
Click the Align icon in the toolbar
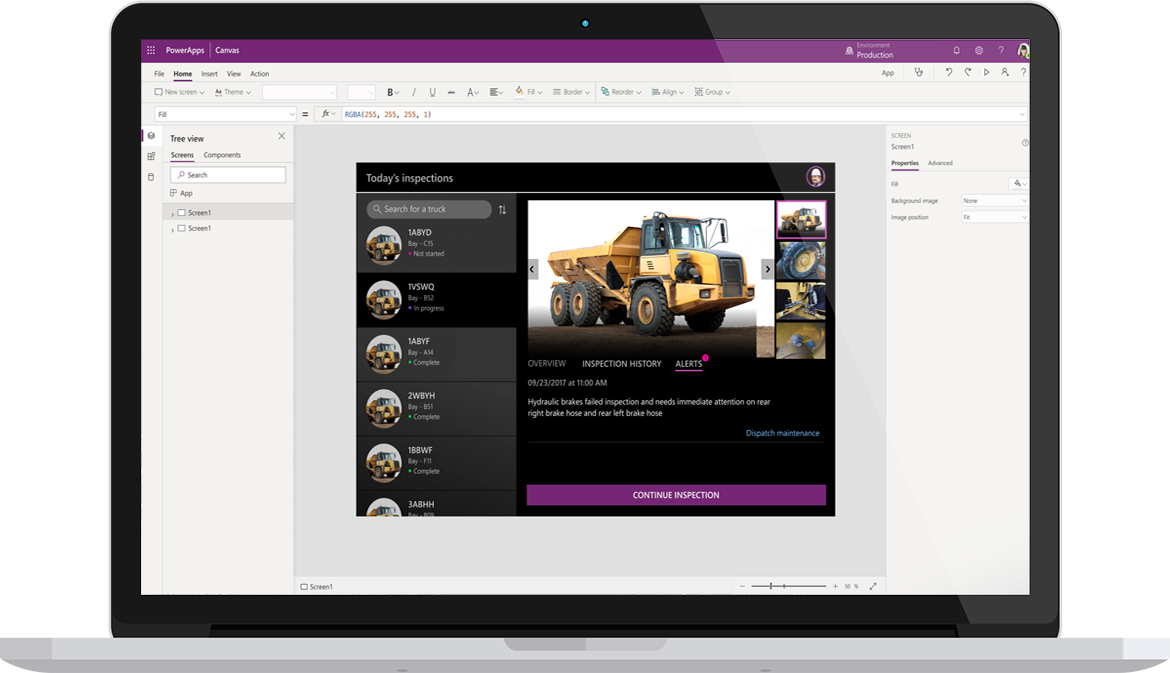click(x=655, y=92)
